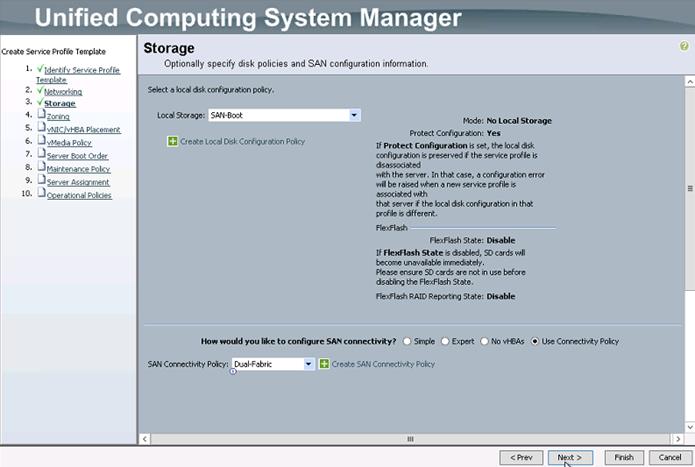Open the Local Storage dropdown arrow

pos(354,115)
